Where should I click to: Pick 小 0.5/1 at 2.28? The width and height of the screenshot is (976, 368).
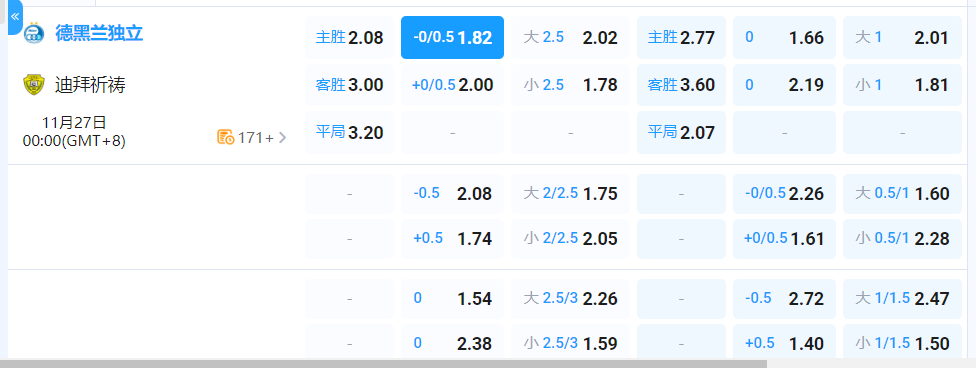[x=903, y=238]
